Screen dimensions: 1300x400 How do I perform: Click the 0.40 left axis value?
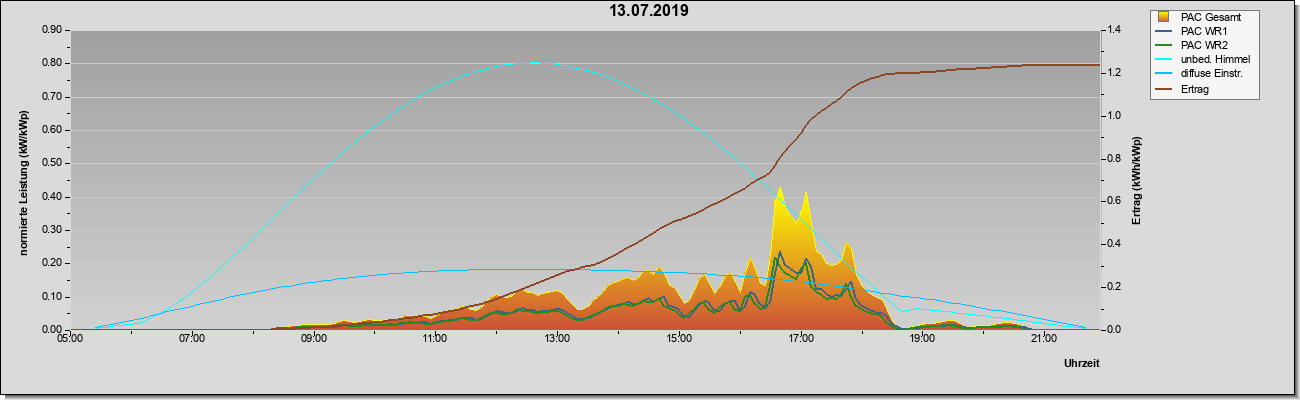point(52,196)
